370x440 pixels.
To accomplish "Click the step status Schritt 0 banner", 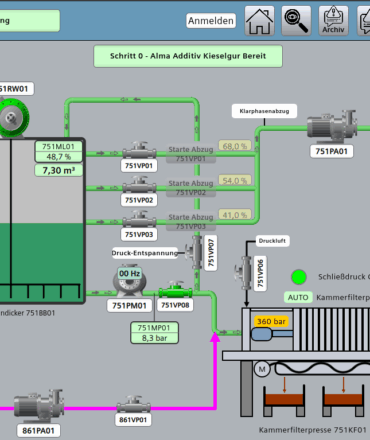I will click(188, 56).
